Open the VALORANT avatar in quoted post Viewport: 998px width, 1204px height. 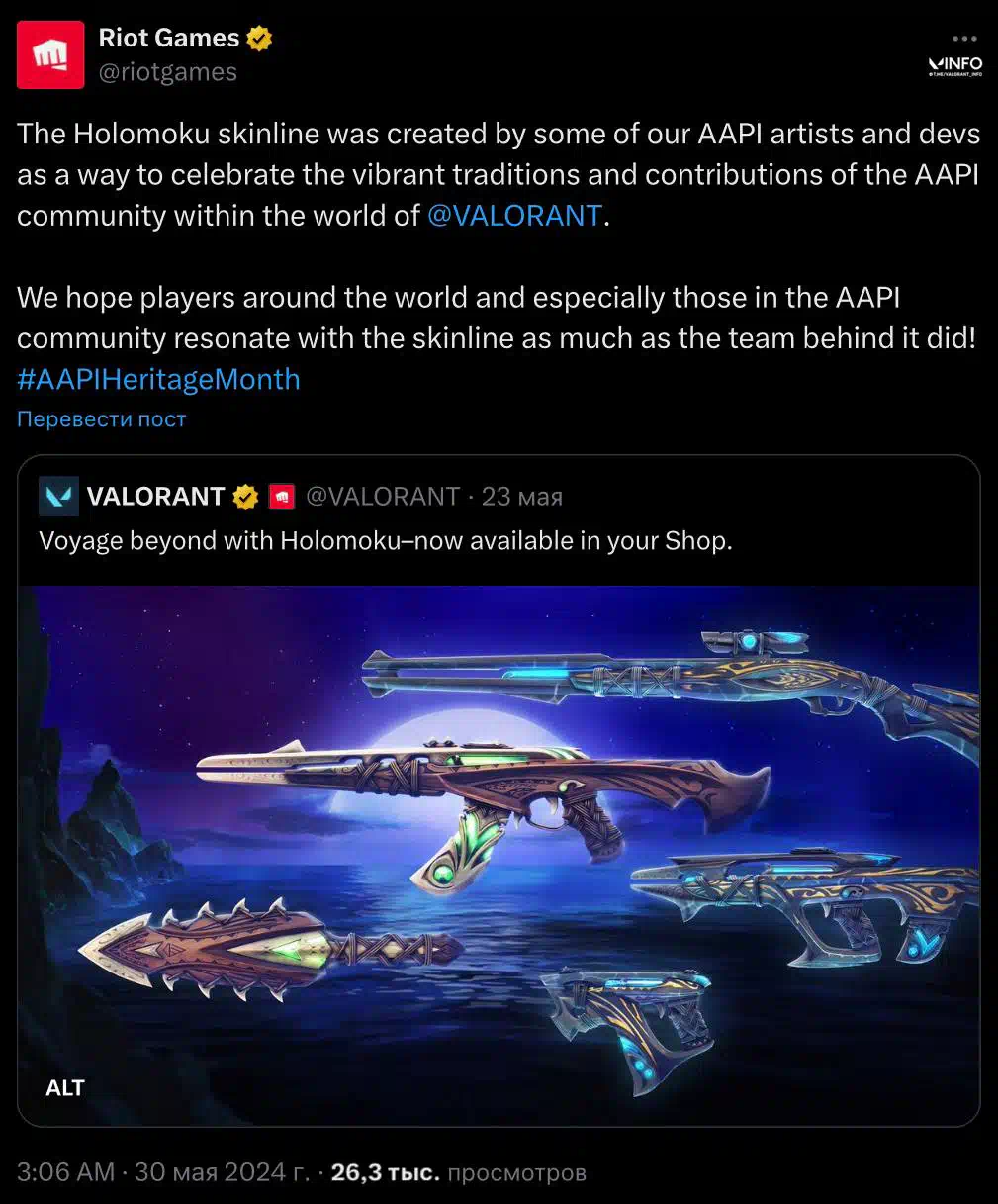(58, 497)
